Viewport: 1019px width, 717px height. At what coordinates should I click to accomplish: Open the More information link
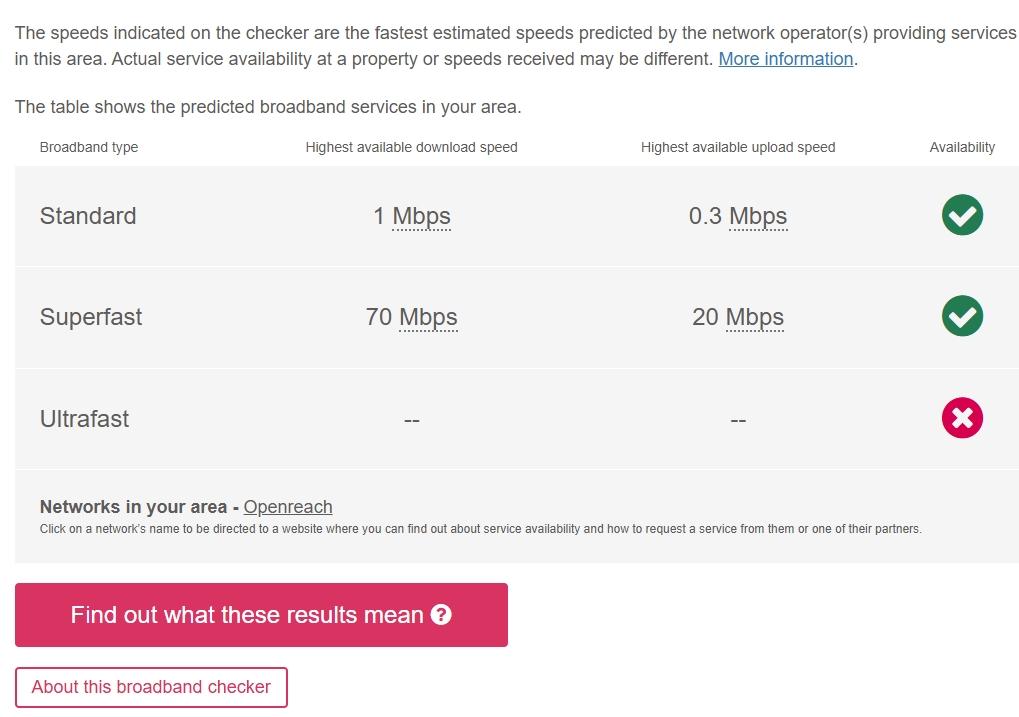pos(786,59)
